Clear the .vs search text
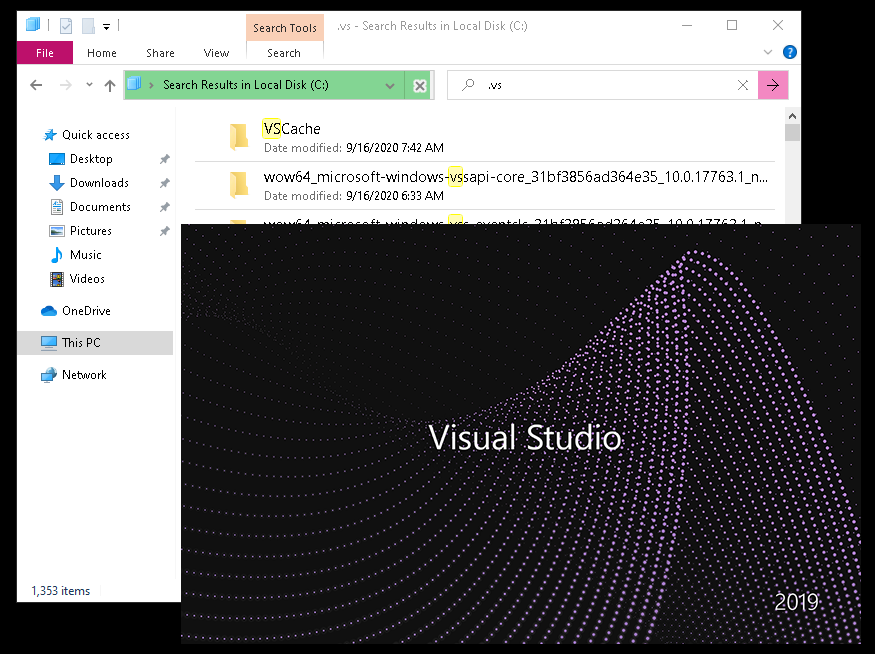 (743, 85)
